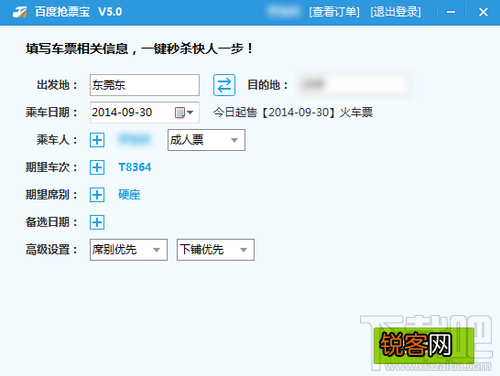Click the 硬座 seat type entry
This screenshot has height=376, width=500.
[x=129, y=195]
